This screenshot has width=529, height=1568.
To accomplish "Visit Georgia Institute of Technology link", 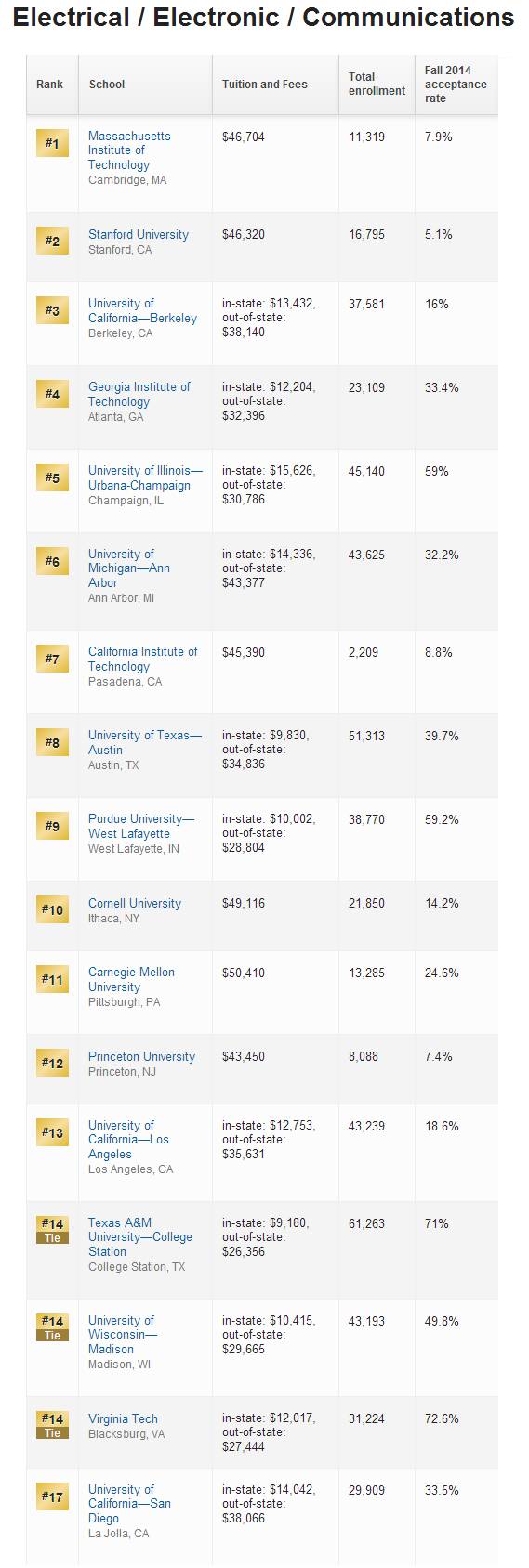I will tap(139, 395).
